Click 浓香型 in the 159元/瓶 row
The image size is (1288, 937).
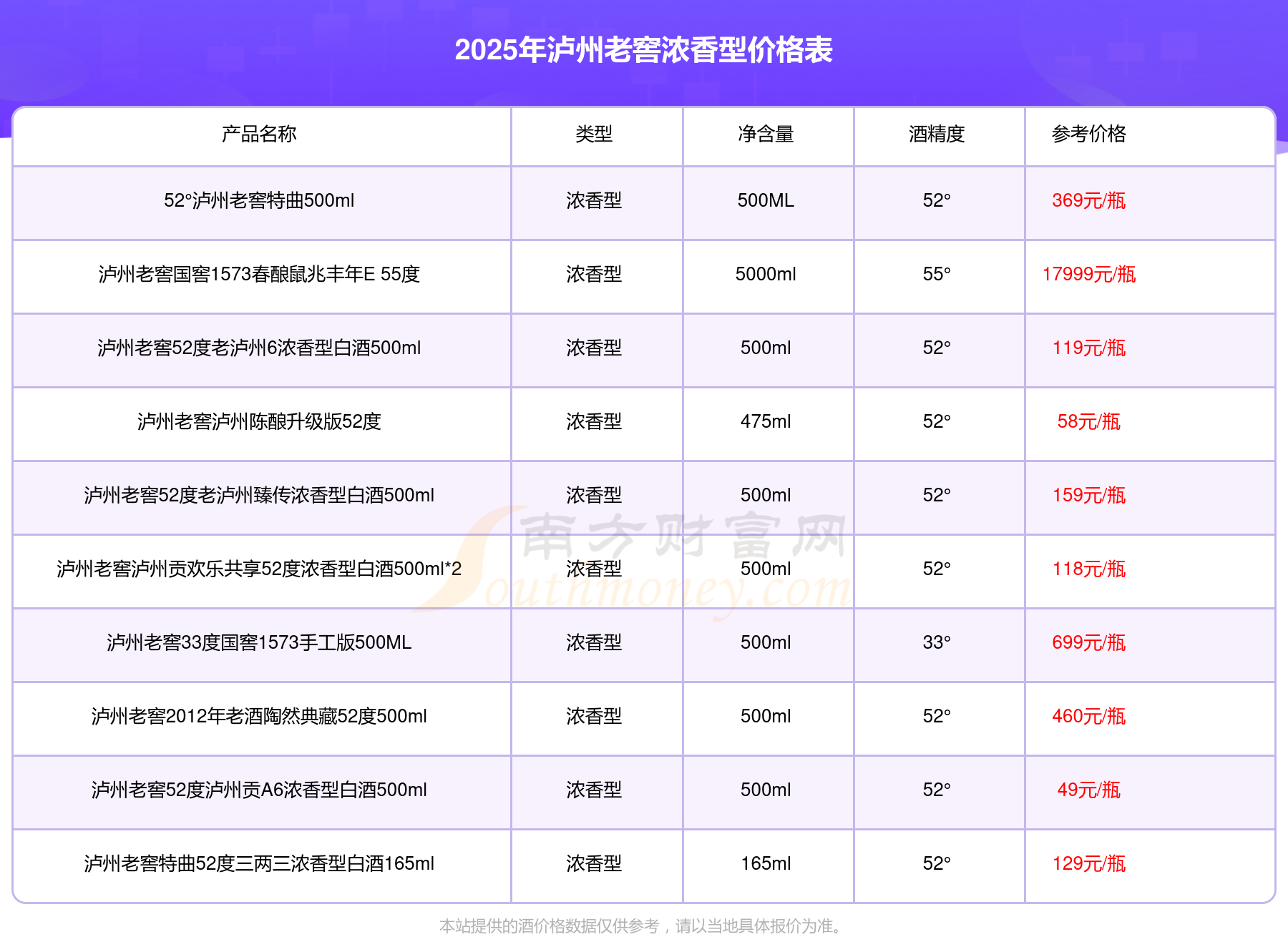click(594, 495)
